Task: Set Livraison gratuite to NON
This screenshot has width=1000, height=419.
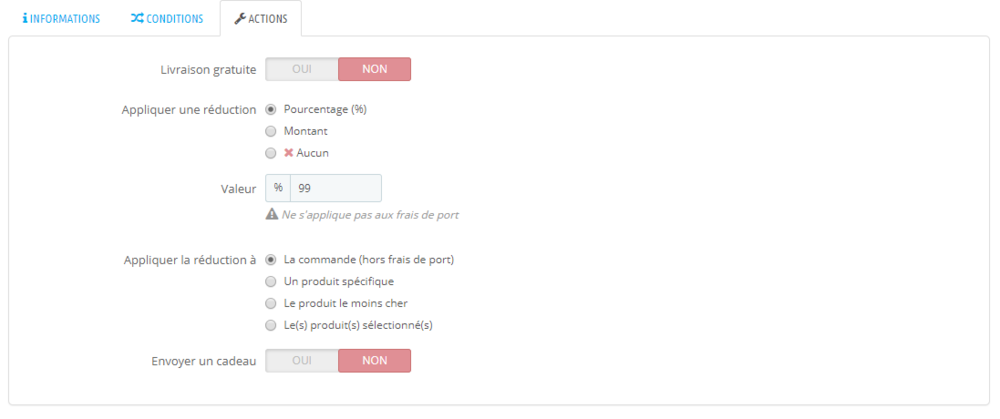Action: [374, 69]
